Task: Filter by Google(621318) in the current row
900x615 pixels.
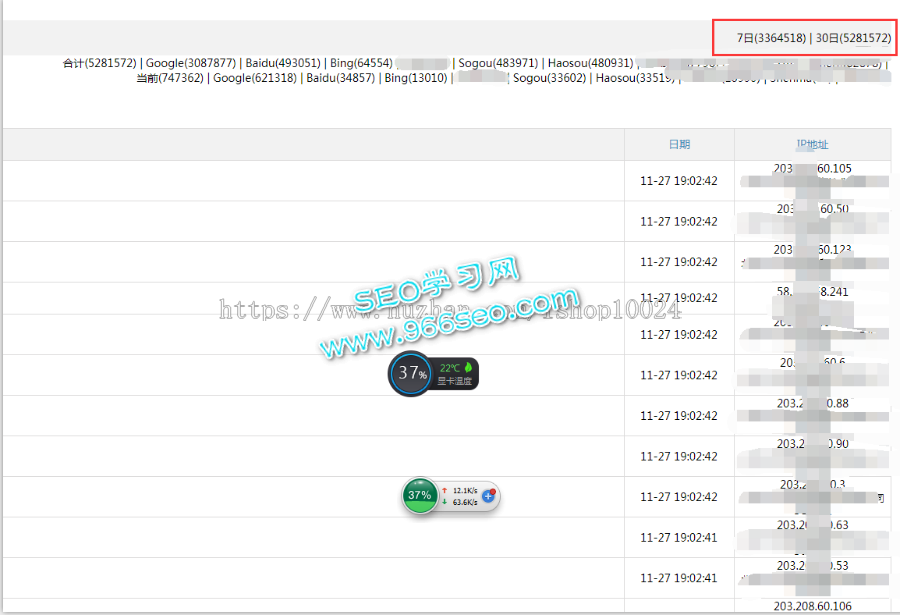Action: point(255,78)
